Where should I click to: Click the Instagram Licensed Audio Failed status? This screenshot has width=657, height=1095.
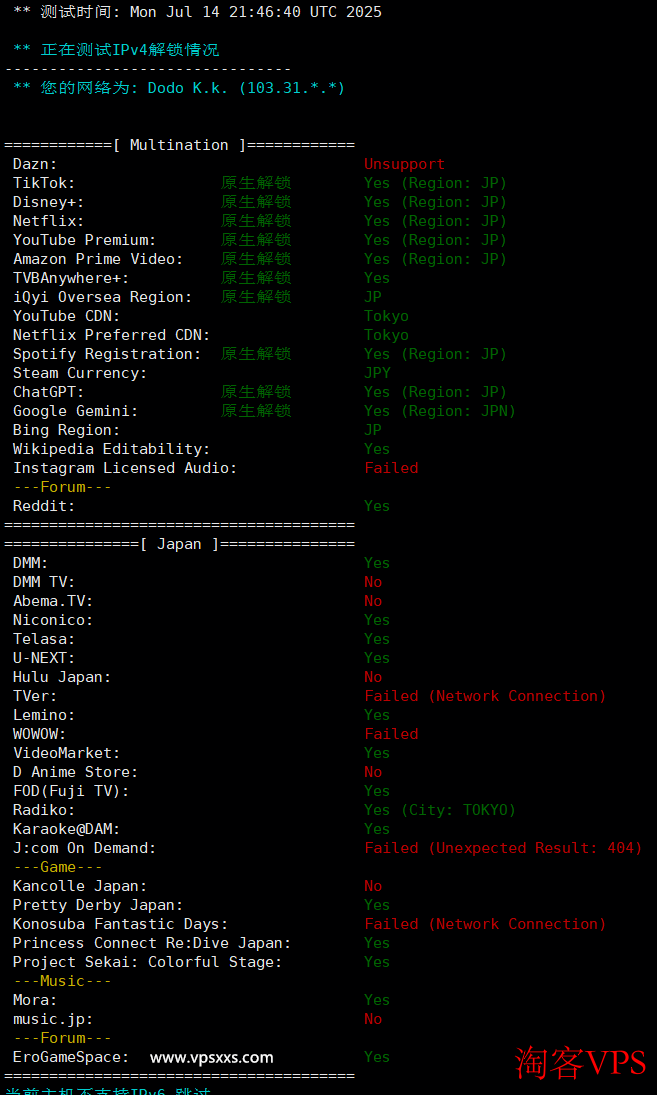tap(391, 468)
